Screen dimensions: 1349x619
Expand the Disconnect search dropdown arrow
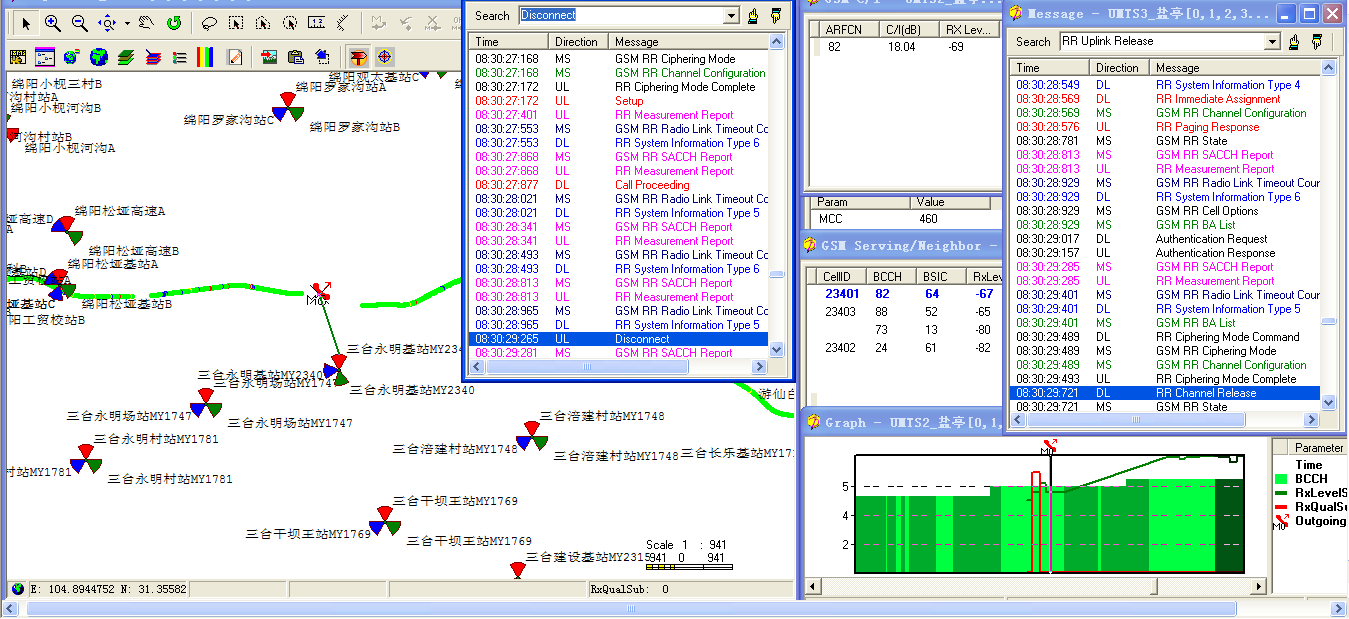pos(732,15)
